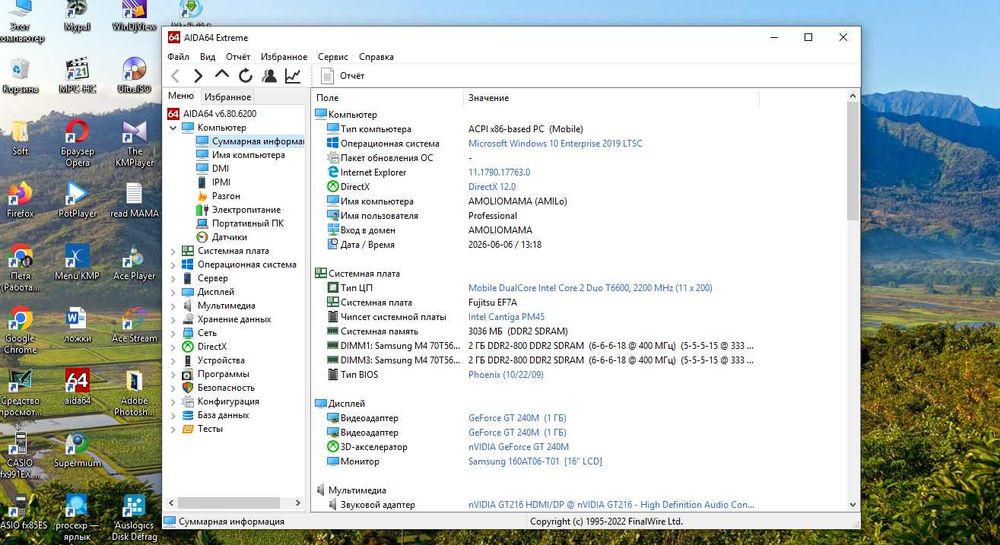Expand the Дисплей tree node

tap(173, 292)
